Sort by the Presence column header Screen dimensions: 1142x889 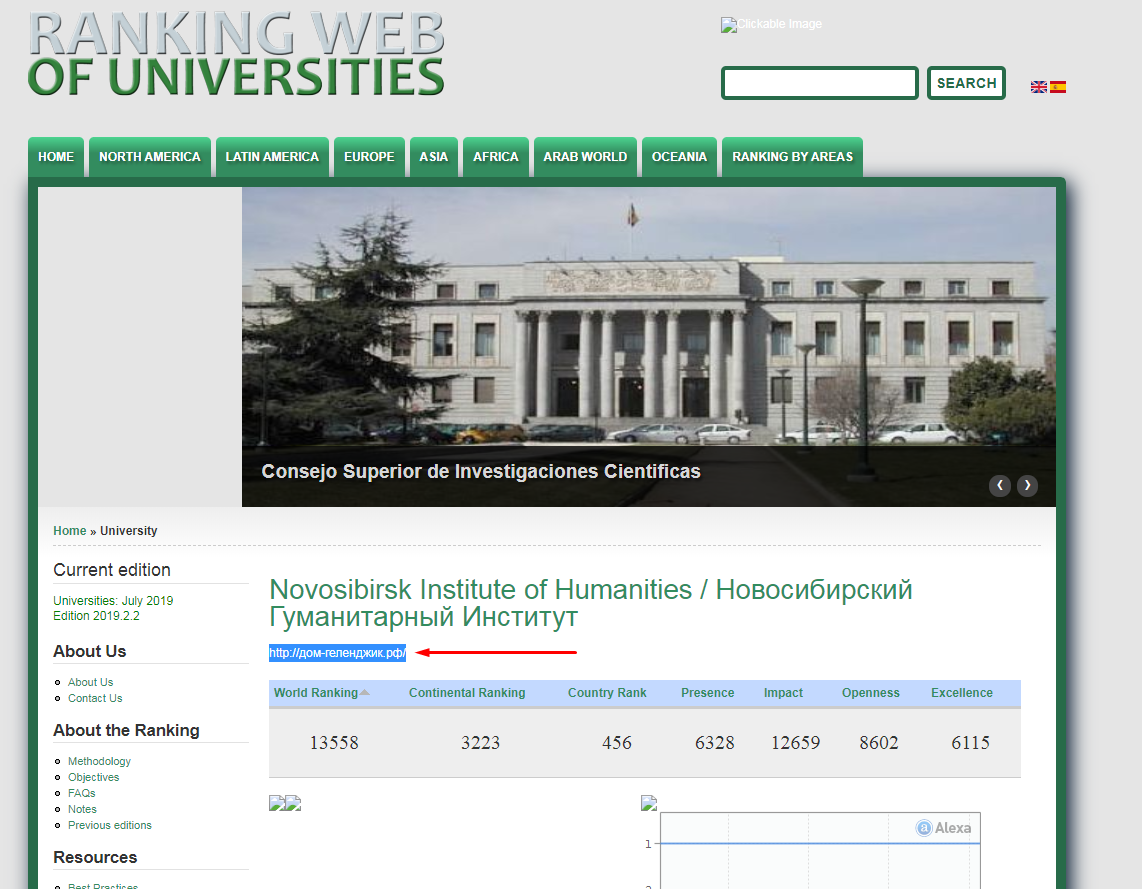point(707,692)
